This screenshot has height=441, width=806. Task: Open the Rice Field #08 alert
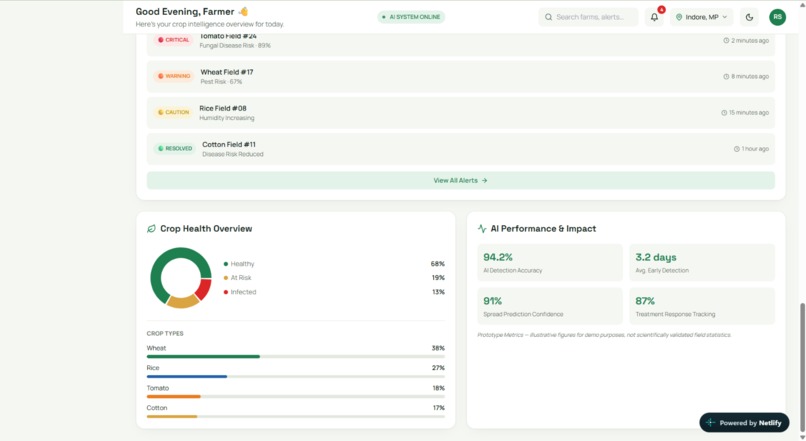[x=461, y=113]
